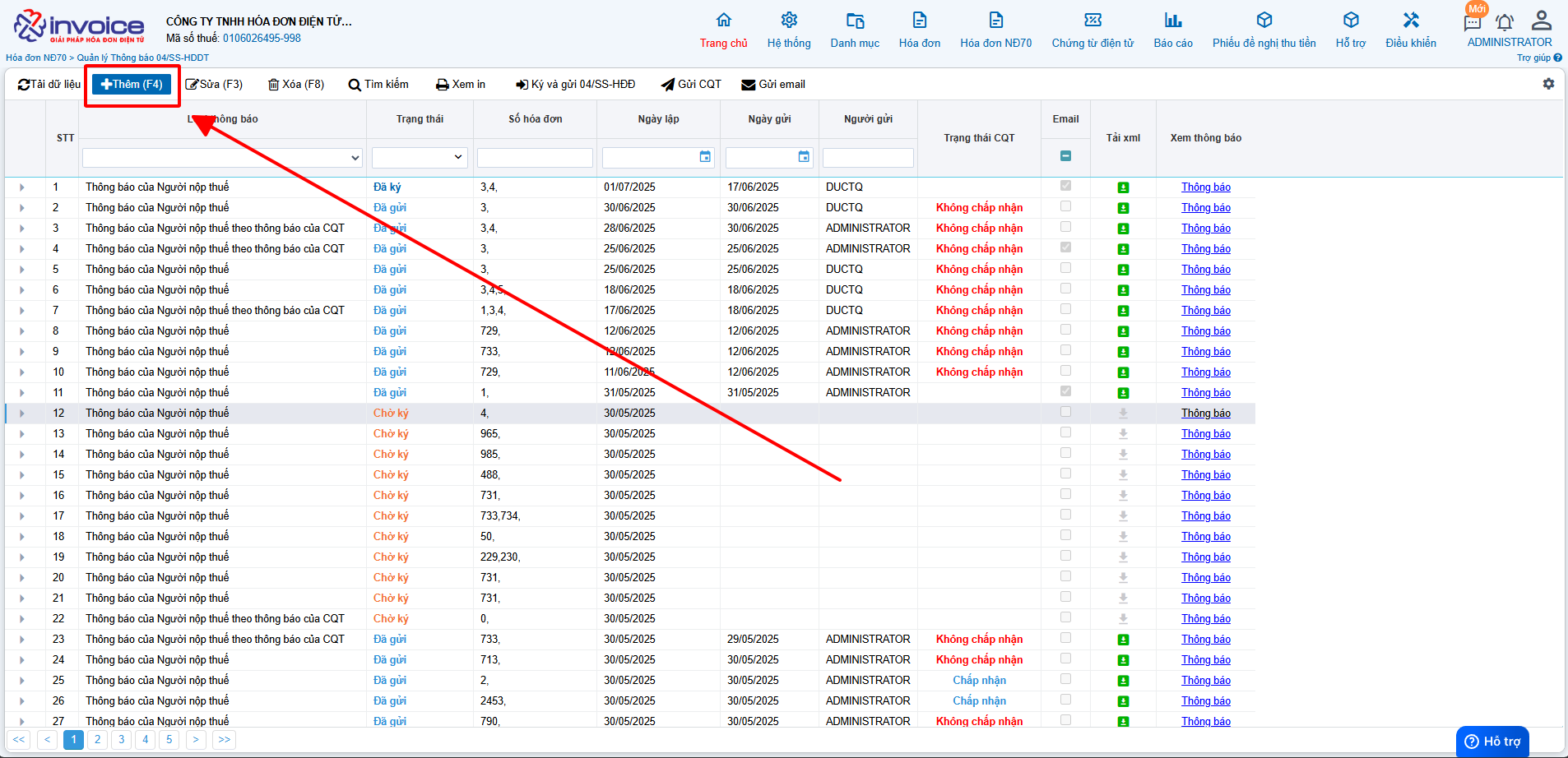Toggle Email checkbox in row 4
1568x758 pixels.
coord(1065,247)
